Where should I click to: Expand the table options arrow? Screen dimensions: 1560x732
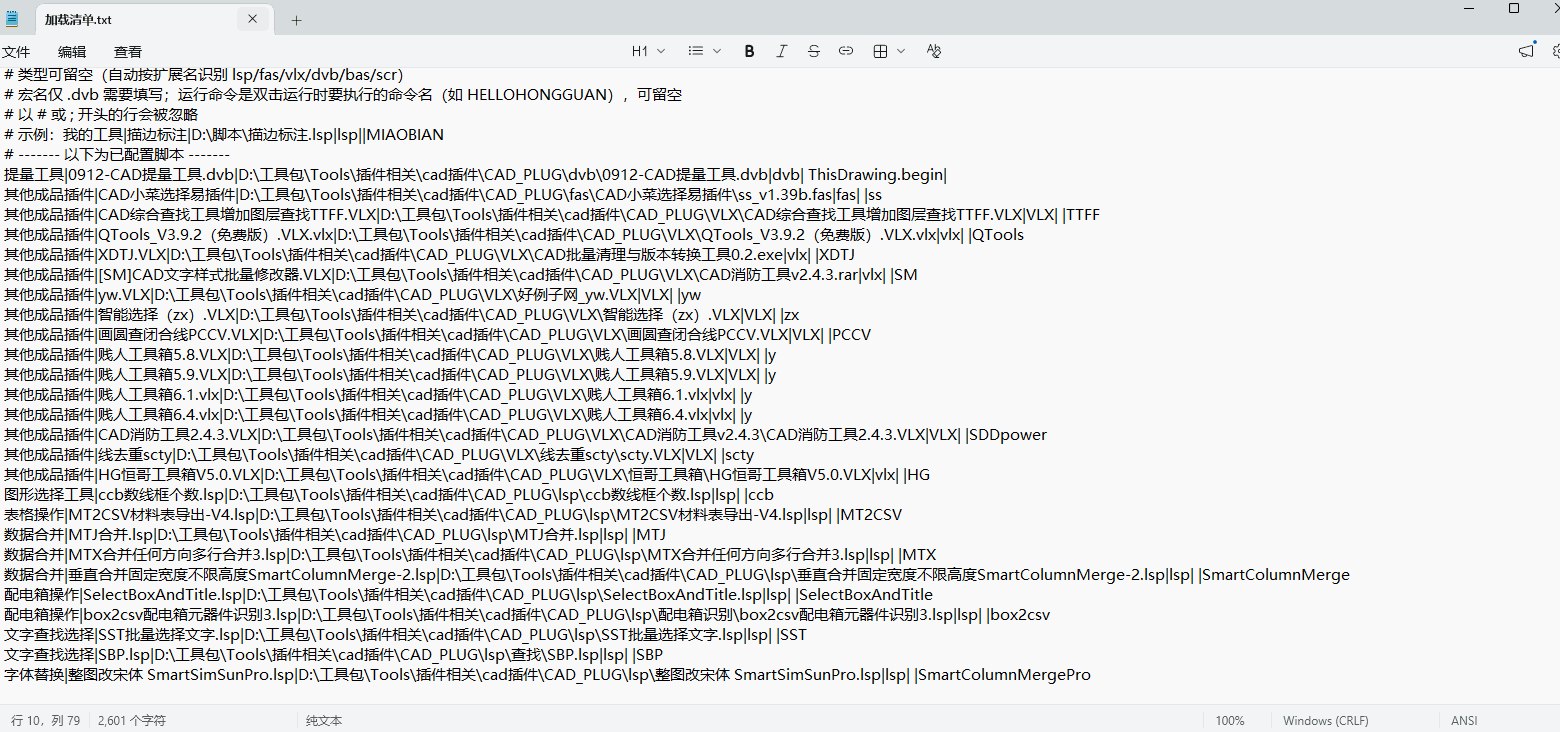[901, 51]
